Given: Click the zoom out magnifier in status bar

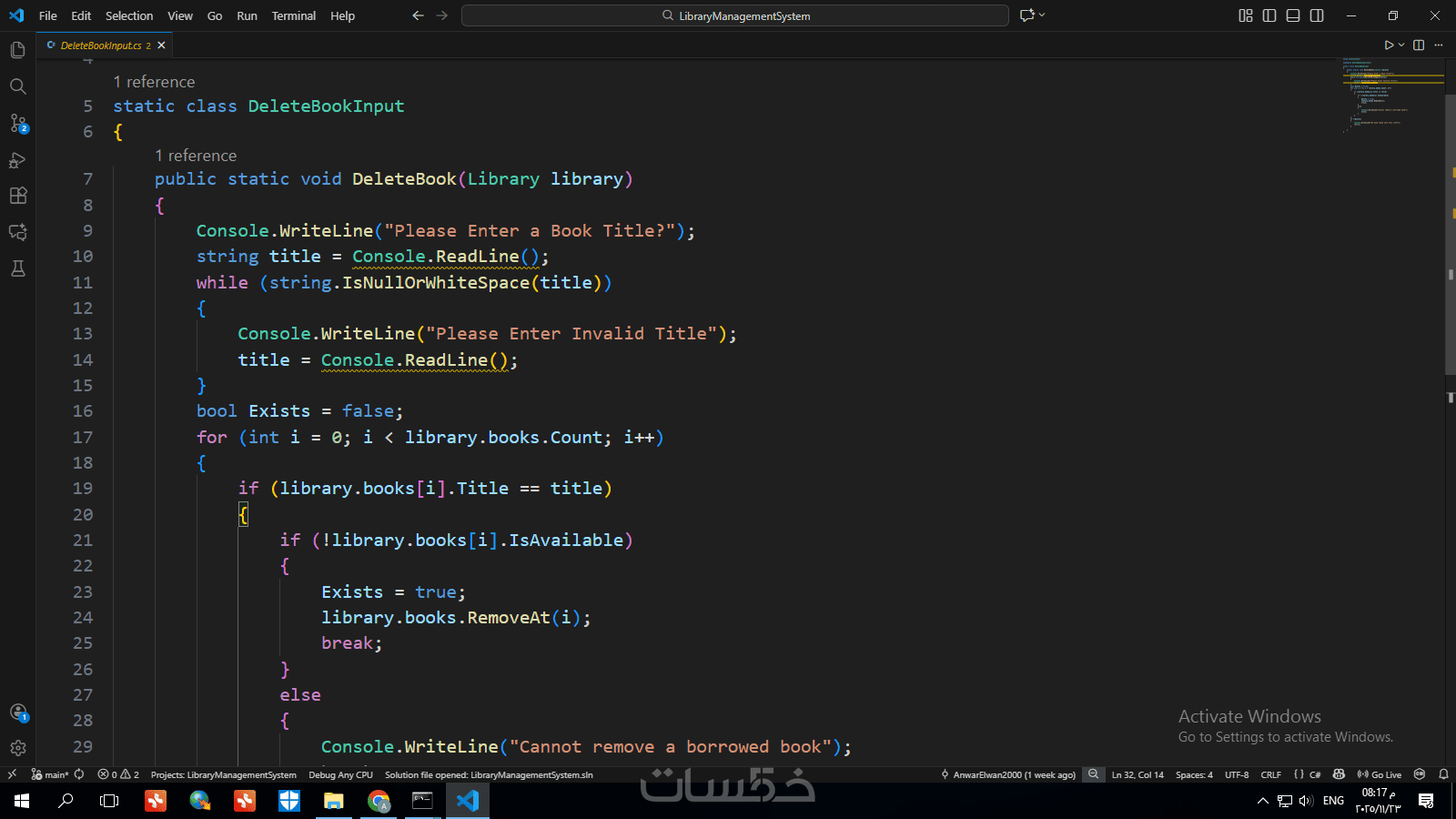Looking at the screenshot, I should (x=1093, y=774).
